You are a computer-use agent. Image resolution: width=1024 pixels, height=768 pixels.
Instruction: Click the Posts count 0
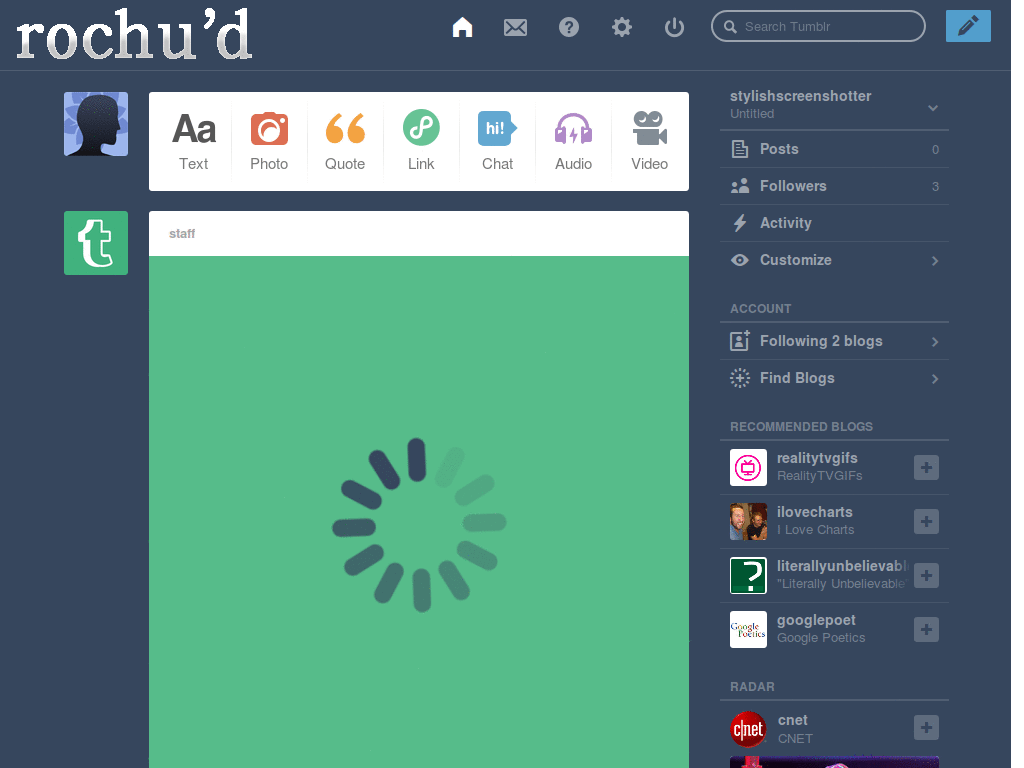935,150
